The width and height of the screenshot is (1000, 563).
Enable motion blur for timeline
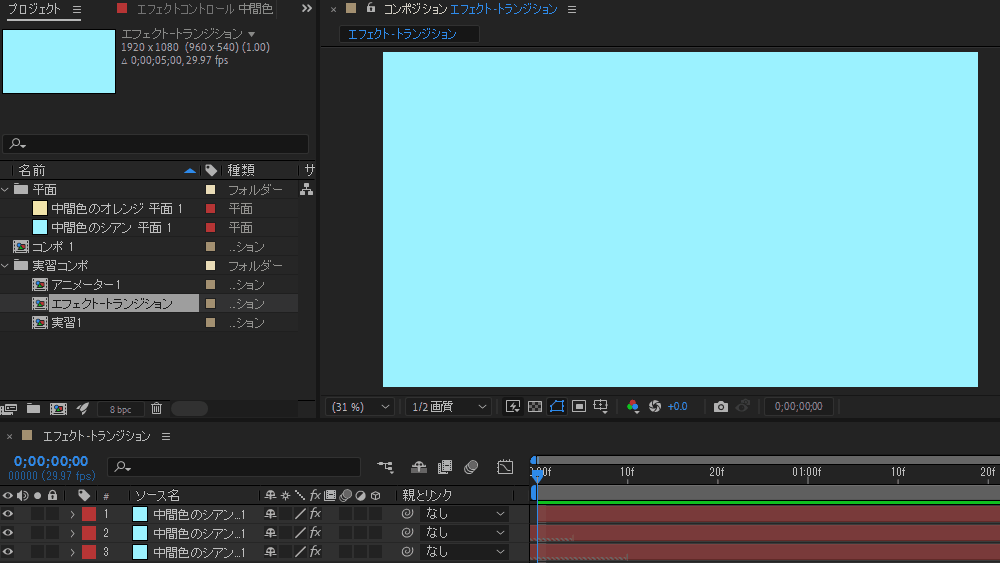[x=471, y=467]
